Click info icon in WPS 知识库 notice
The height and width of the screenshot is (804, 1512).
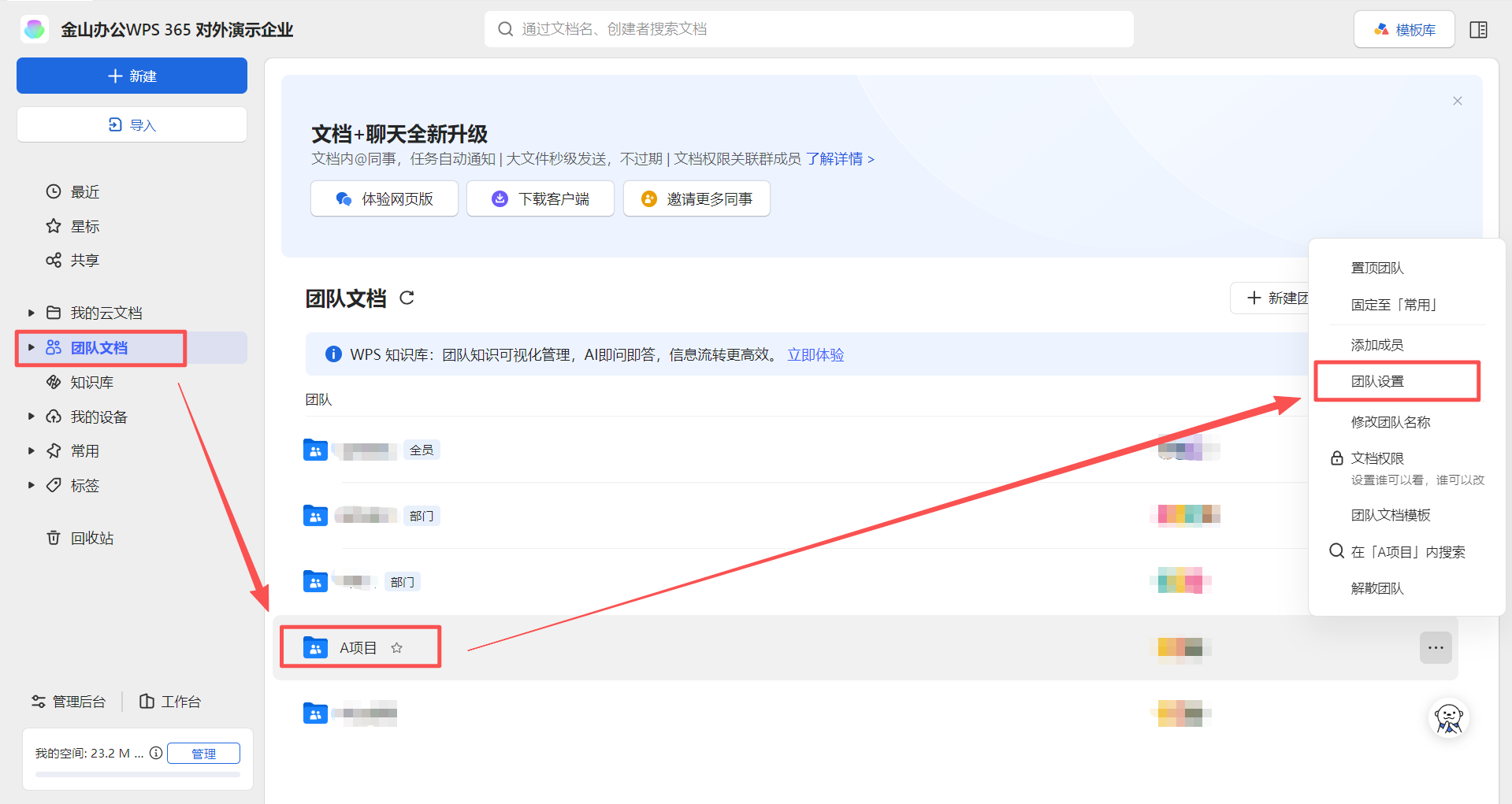point(333,354)
